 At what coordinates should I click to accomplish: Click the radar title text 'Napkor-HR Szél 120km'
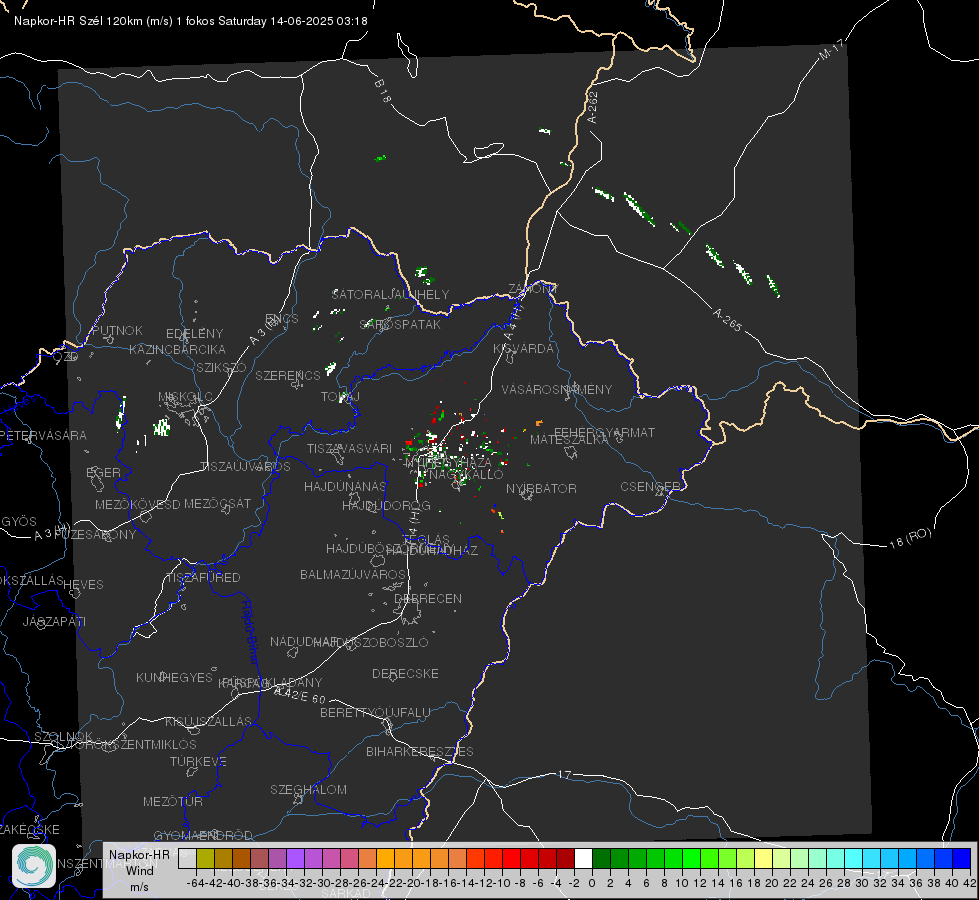pos(79,21)
